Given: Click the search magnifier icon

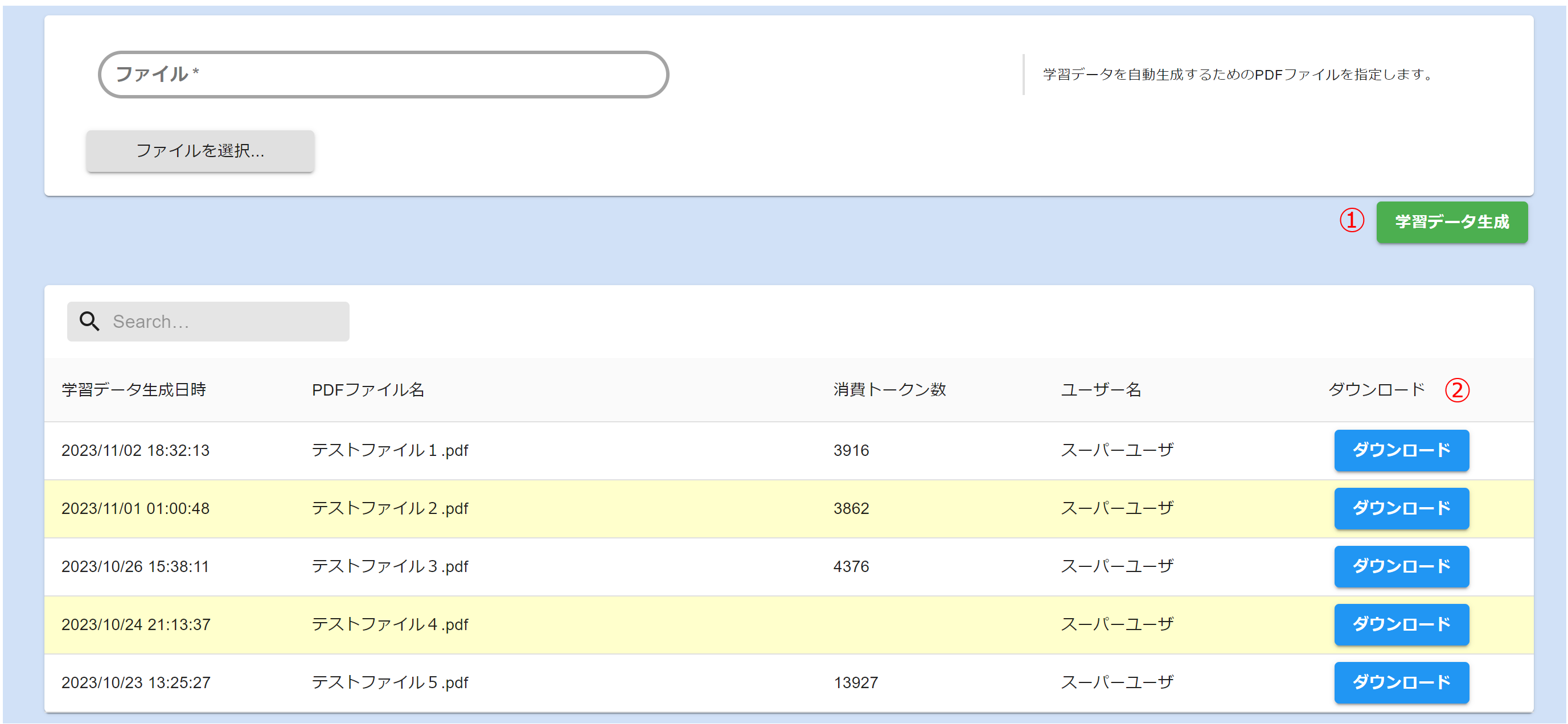Looking at the screenshot, I should (89, 321).
